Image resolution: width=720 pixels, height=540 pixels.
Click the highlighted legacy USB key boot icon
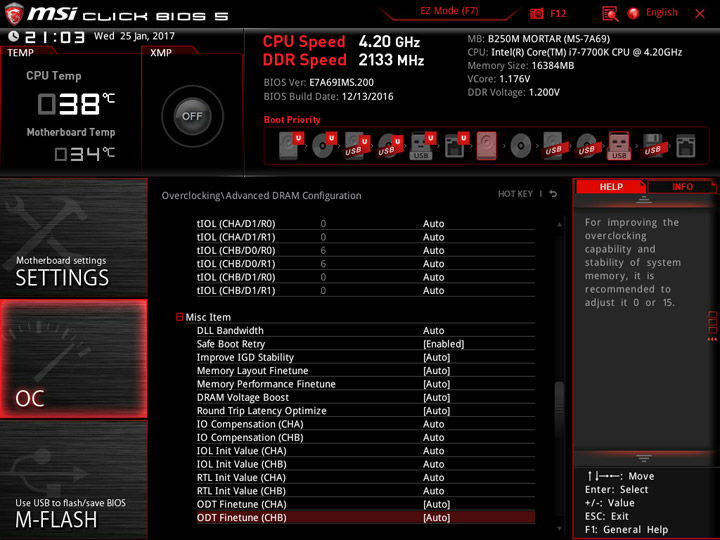click(619, 146)
